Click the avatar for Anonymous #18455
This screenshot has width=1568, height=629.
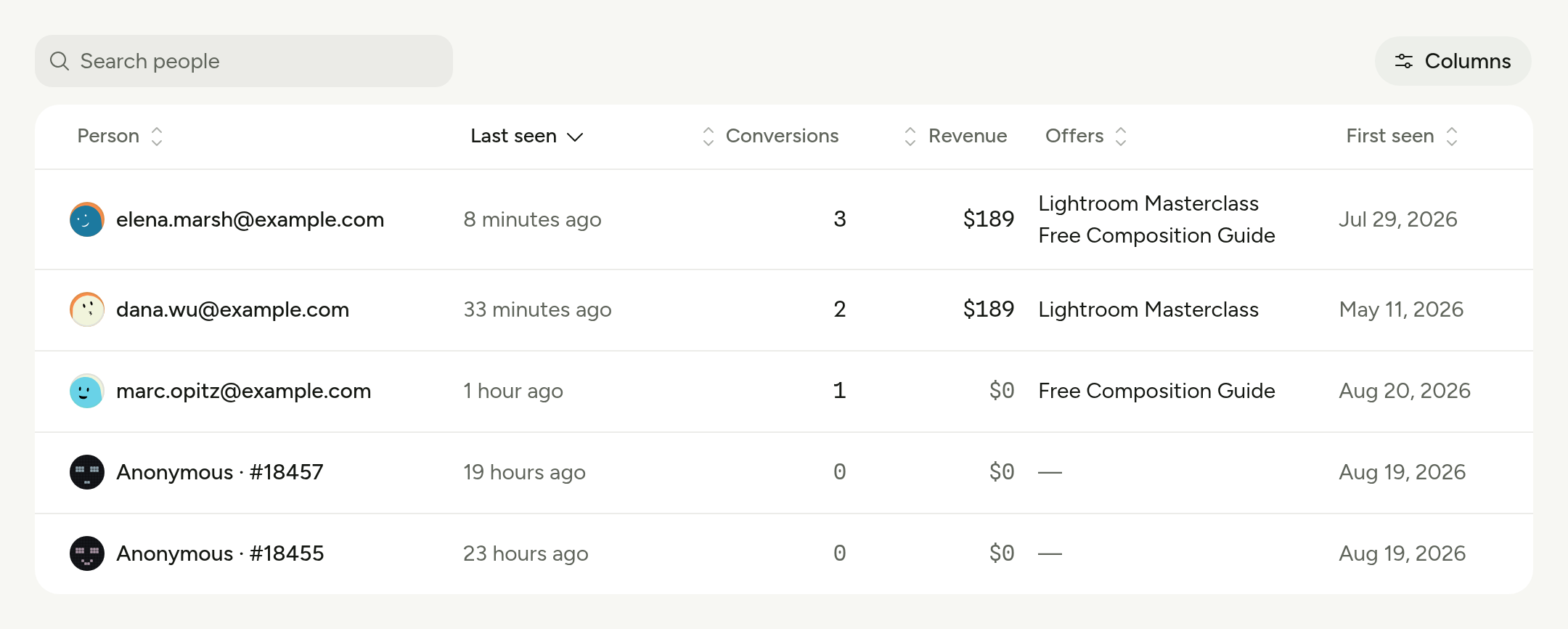pyautogui.click(x=87, y=553)
